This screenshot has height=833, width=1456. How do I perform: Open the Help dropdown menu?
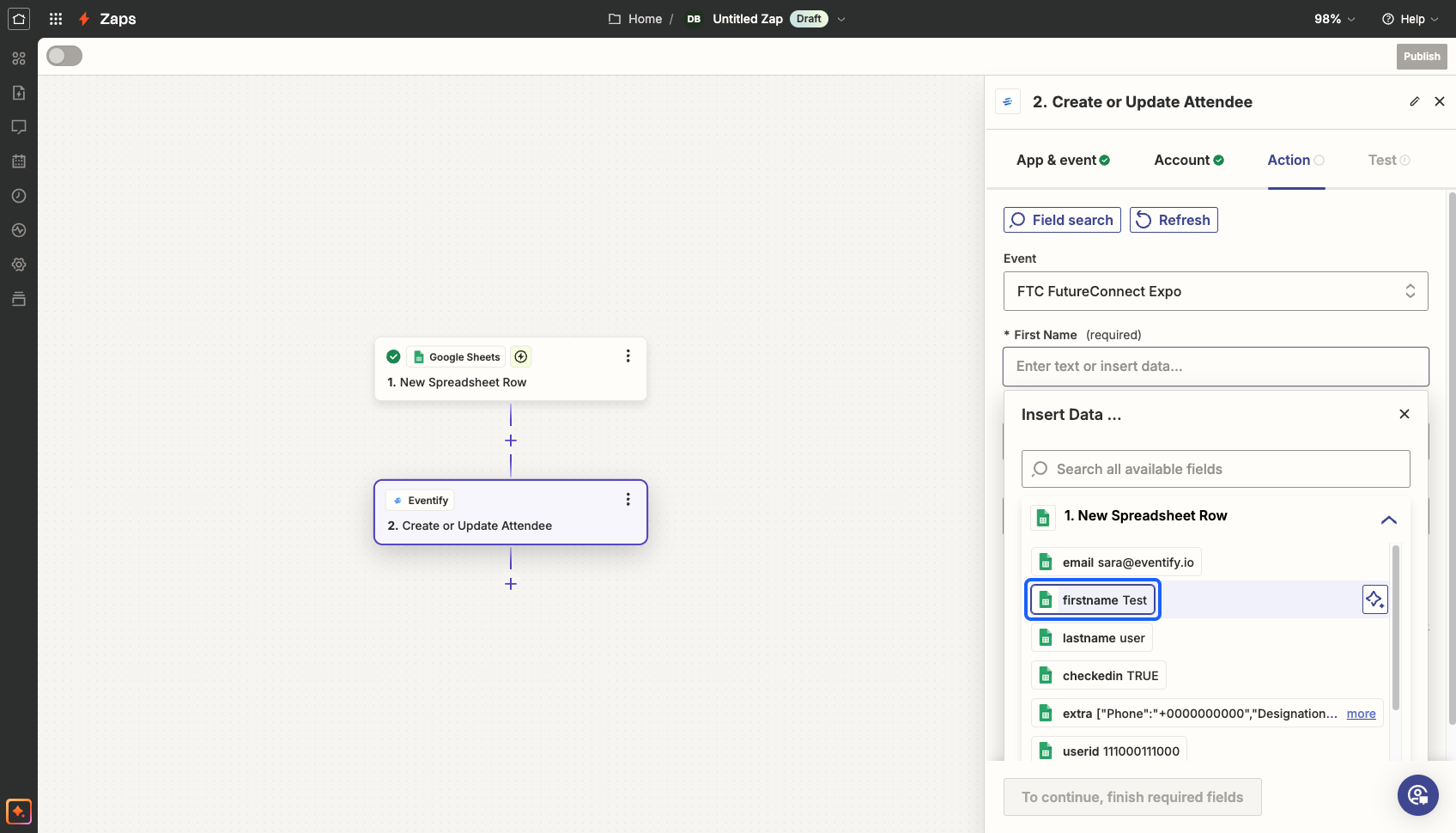coord(1410,19)
